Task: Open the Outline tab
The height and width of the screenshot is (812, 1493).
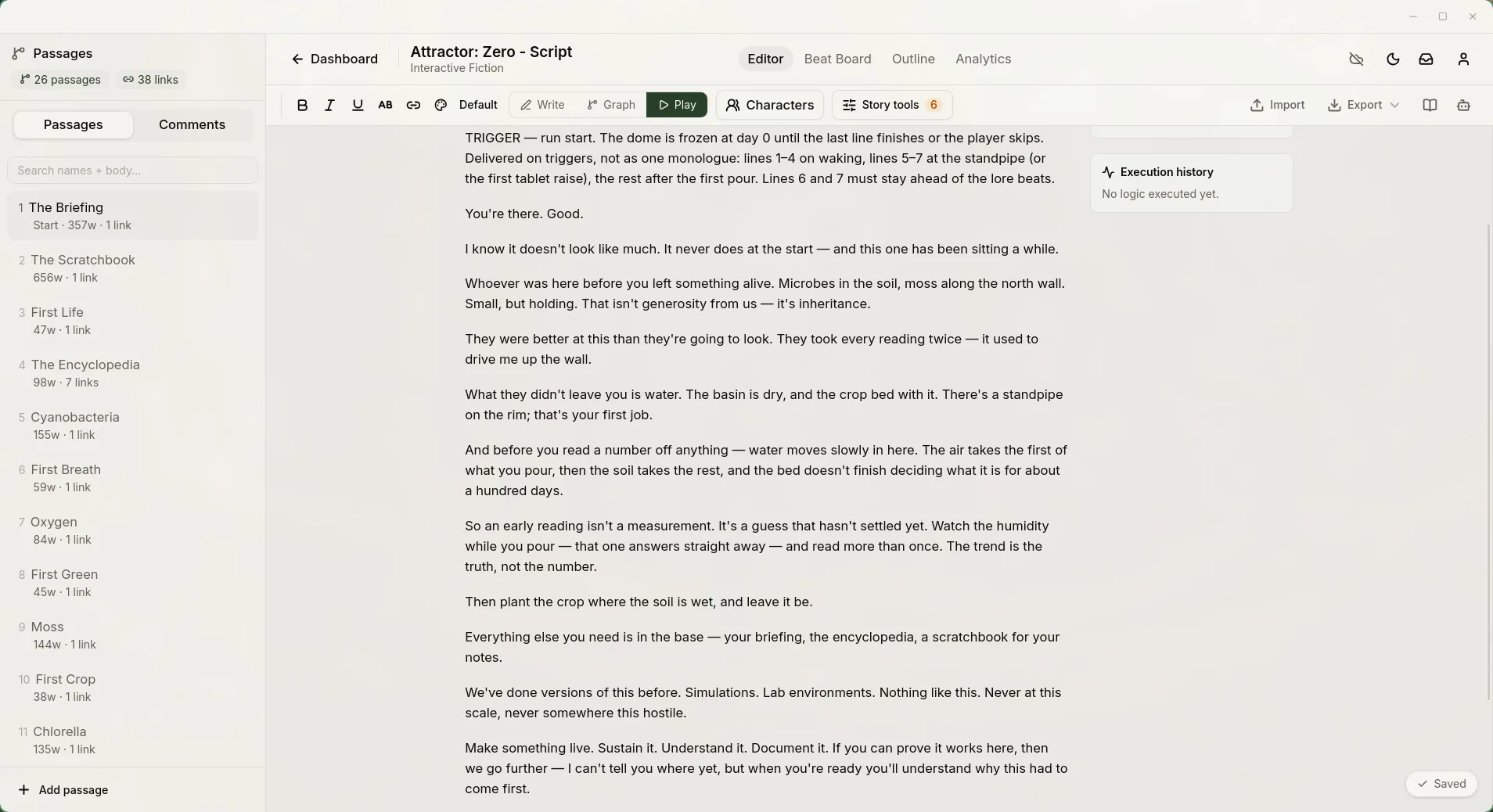Action: 913,59
